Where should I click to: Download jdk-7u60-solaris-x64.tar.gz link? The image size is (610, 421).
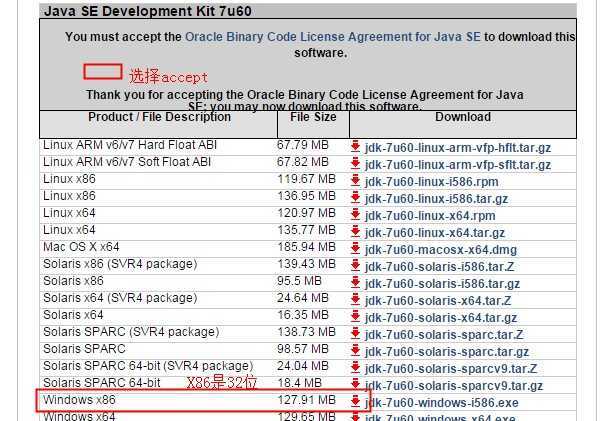point(441,318)
